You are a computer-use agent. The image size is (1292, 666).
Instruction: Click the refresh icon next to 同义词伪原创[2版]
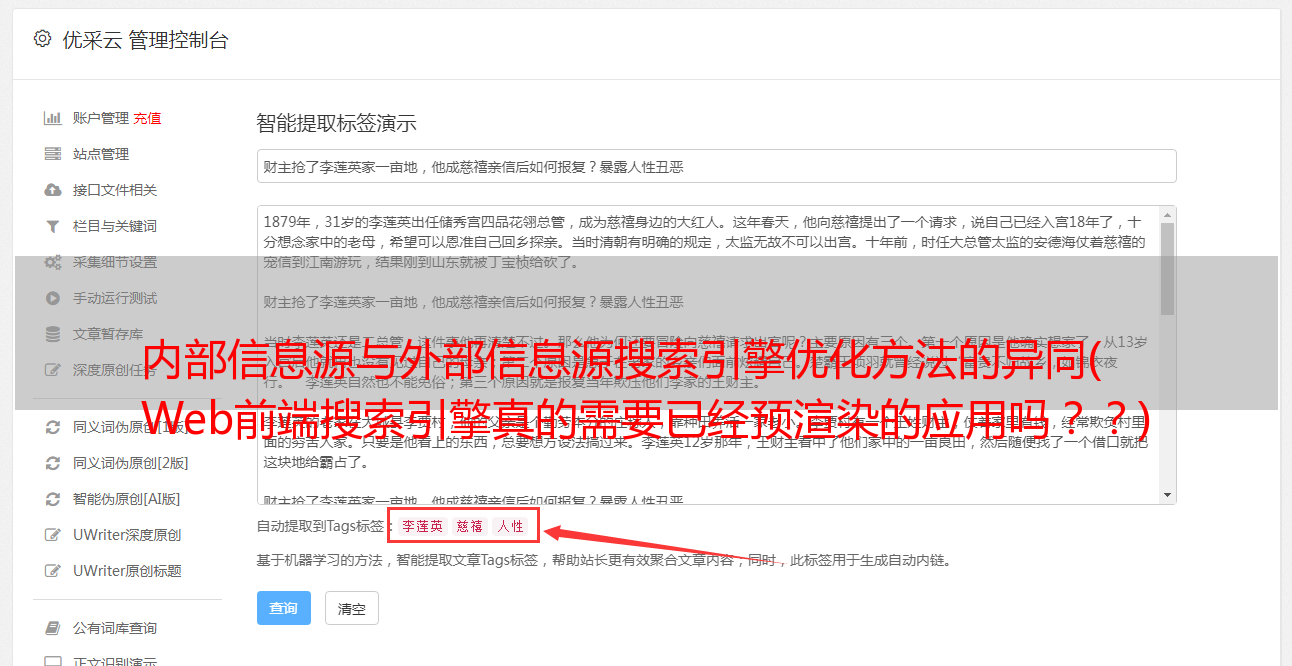[x=53, y=463]
